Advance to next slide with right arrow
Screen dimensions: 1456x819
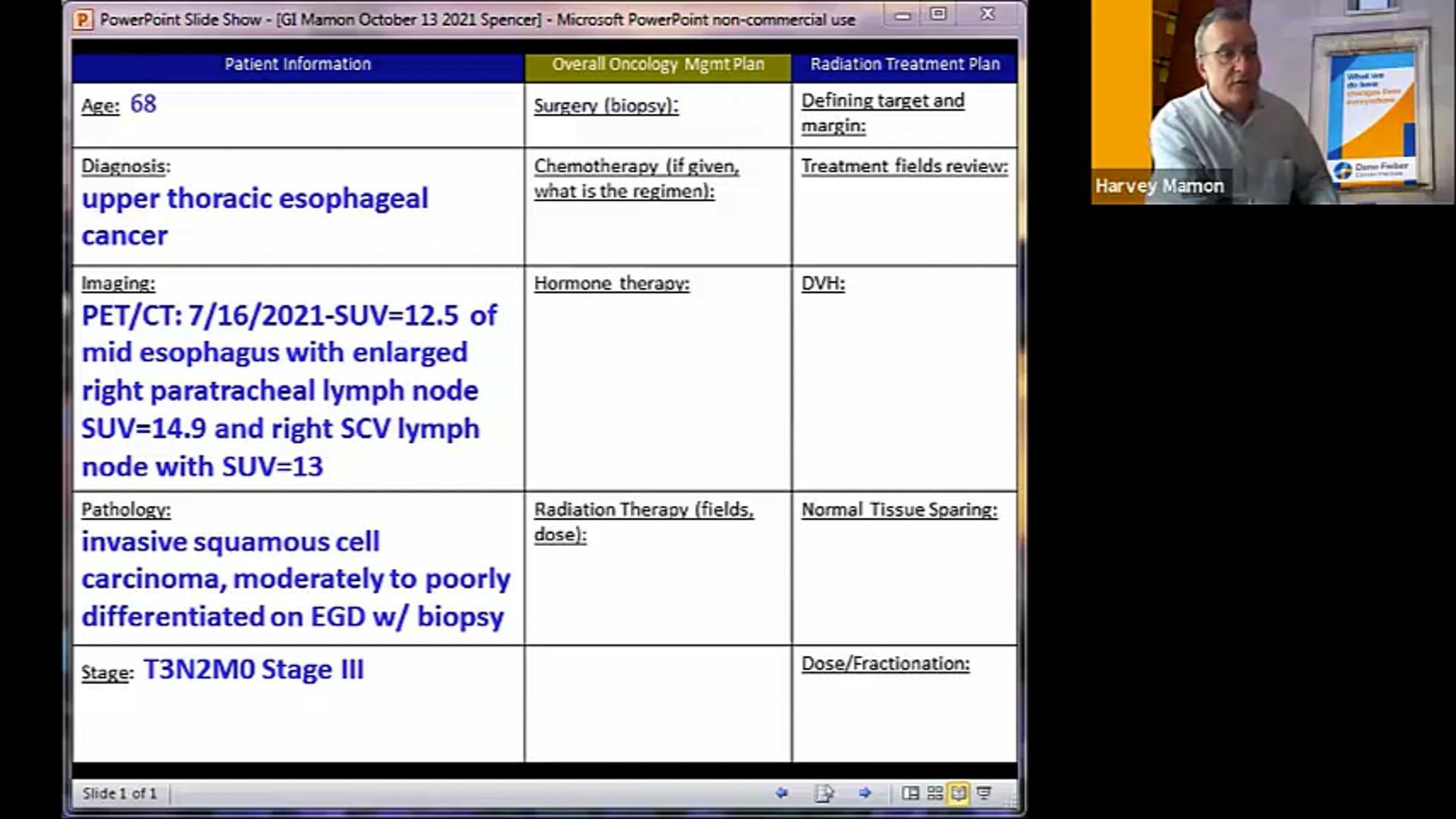pyautogui.click(x=865, y=793)
